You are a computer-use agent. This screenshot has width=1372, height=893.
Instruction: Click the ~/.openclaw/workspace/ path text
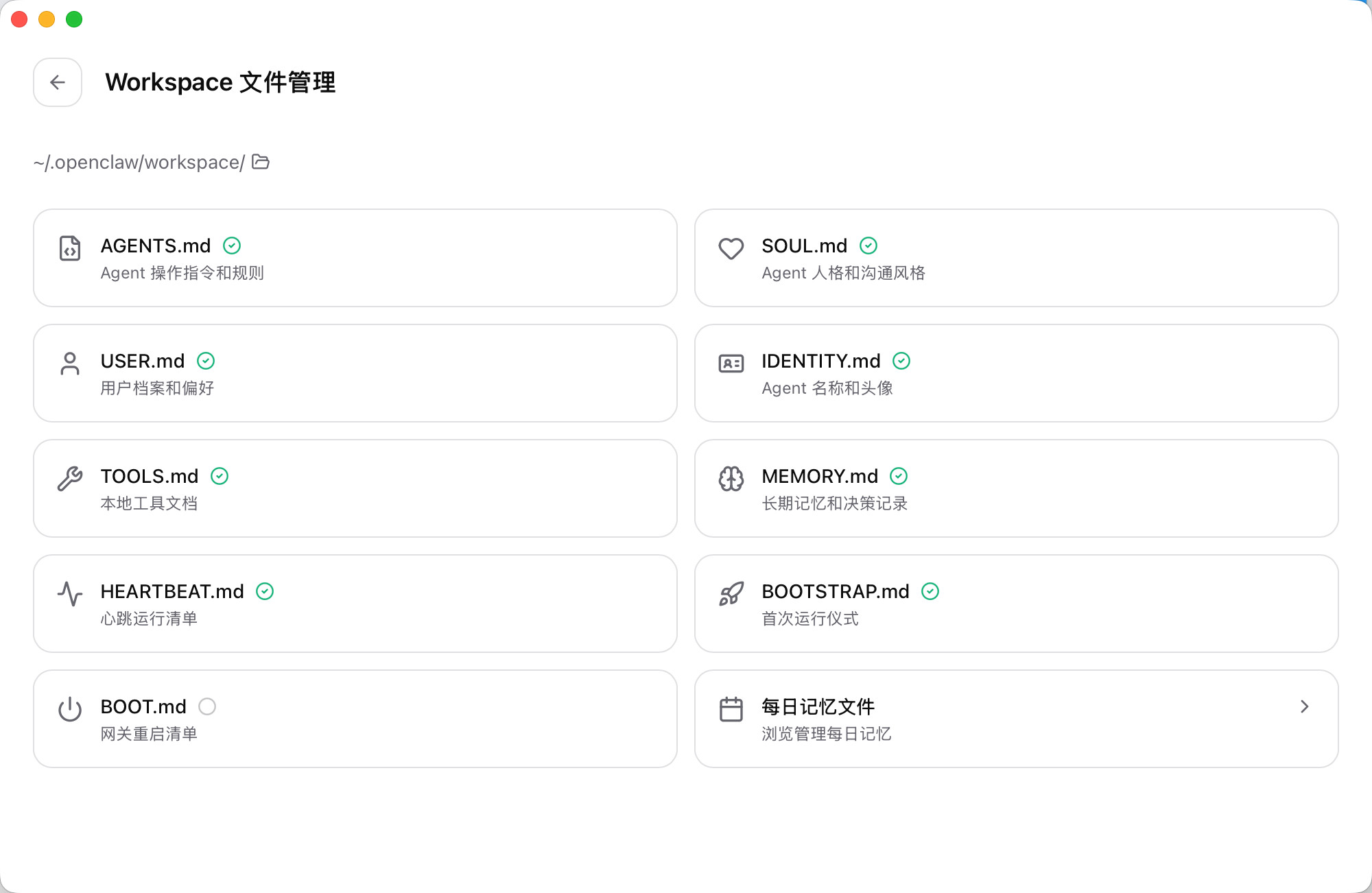[x=137, y=162]
